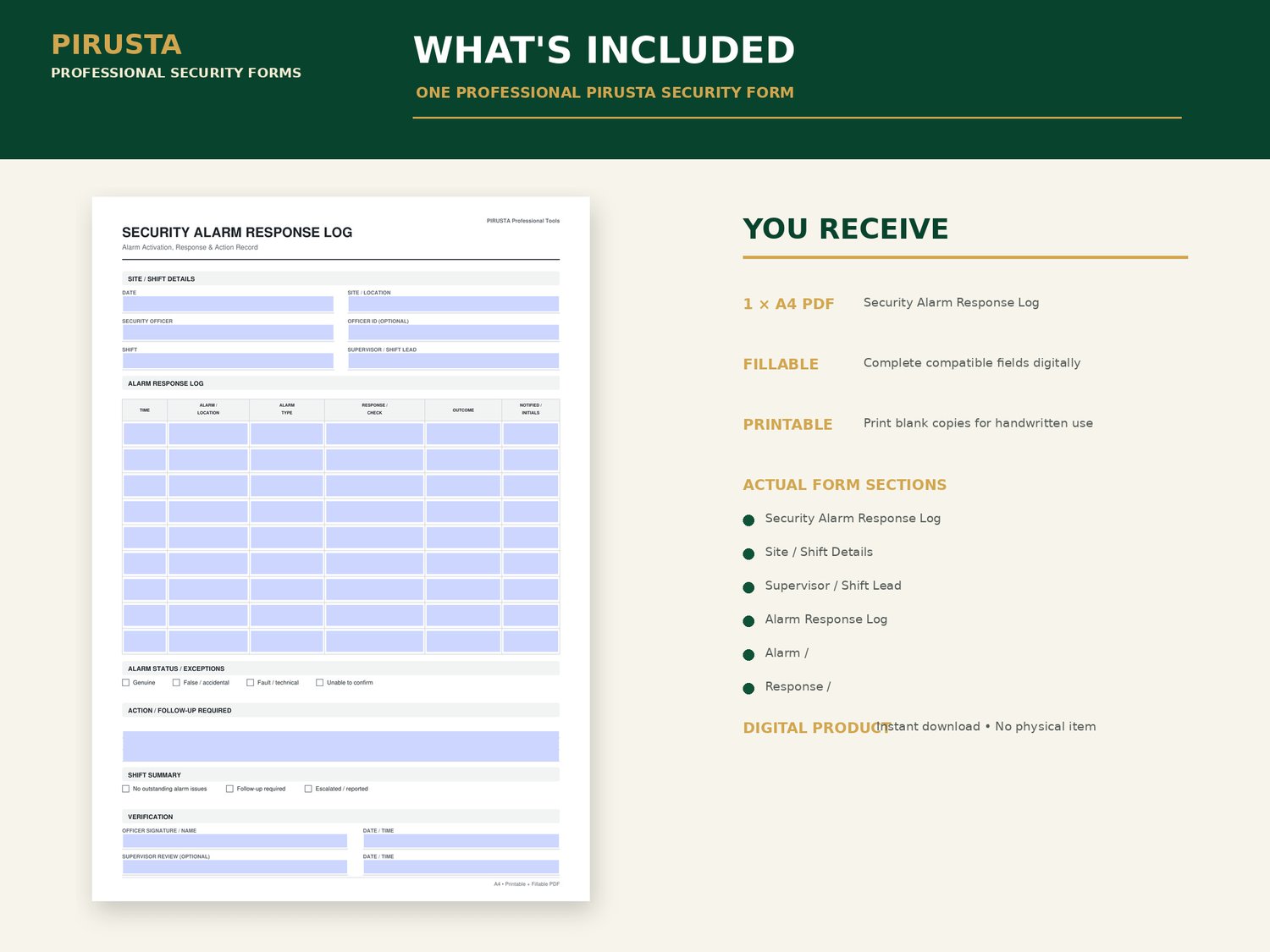Click the SUPERVISOR REVIEW (OPTIONAL) field

(235, 867)
